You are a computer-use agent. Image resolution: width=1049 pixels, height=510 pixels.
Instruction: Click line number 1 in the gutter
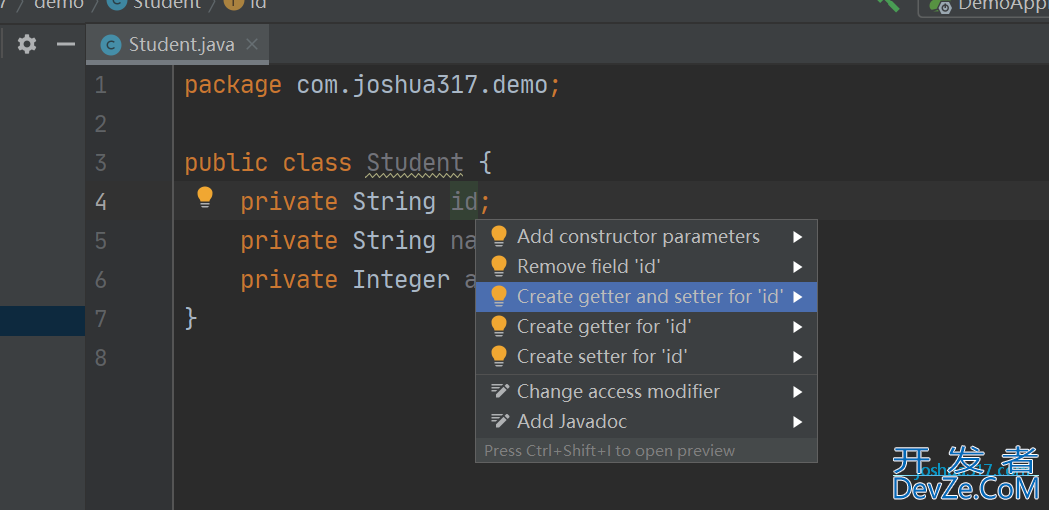click(x=101, y=86)
